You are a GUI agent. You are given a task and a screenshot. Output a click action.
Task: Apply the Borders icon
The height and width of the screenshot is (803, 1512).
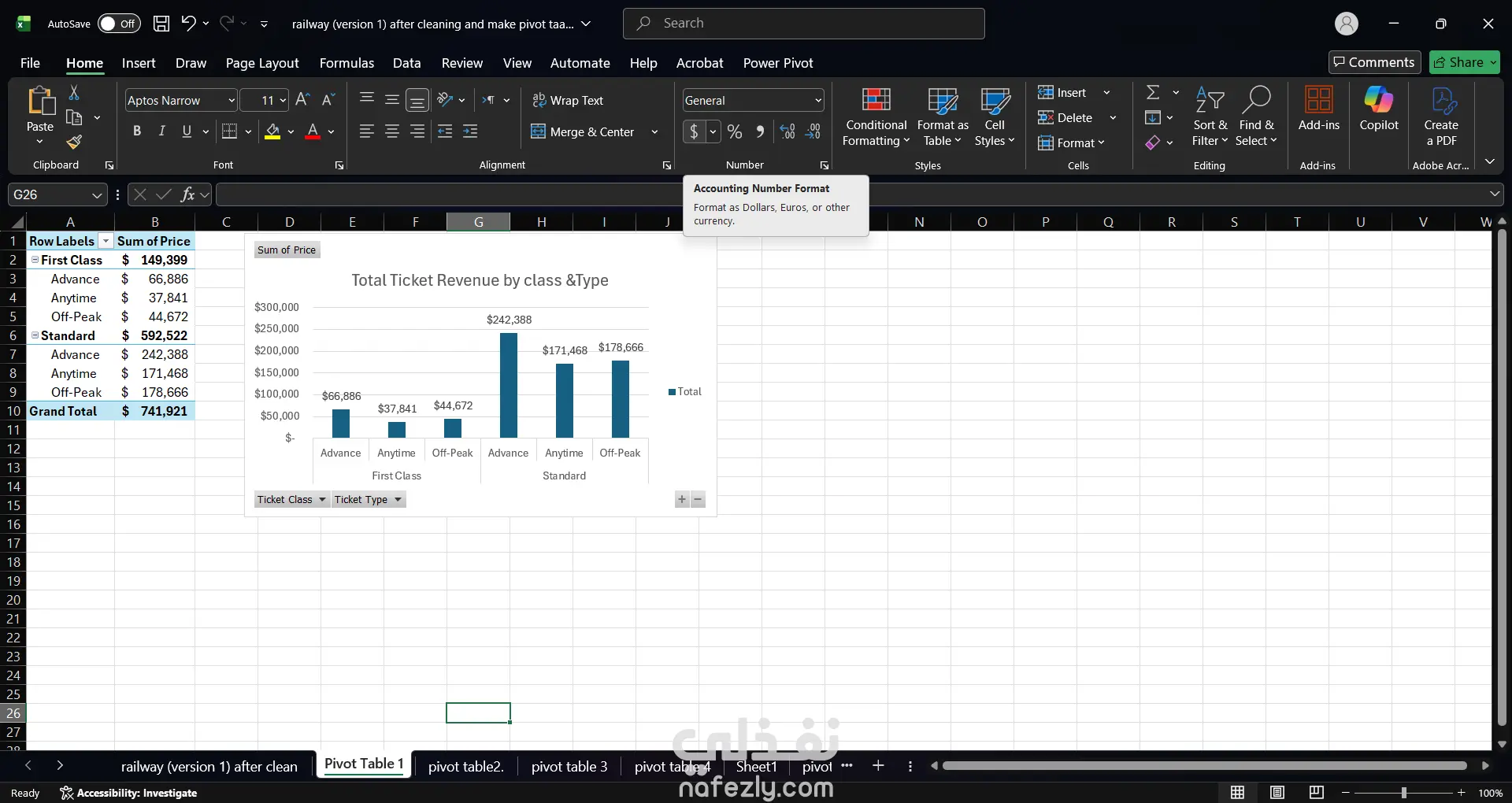pos(229,131)
